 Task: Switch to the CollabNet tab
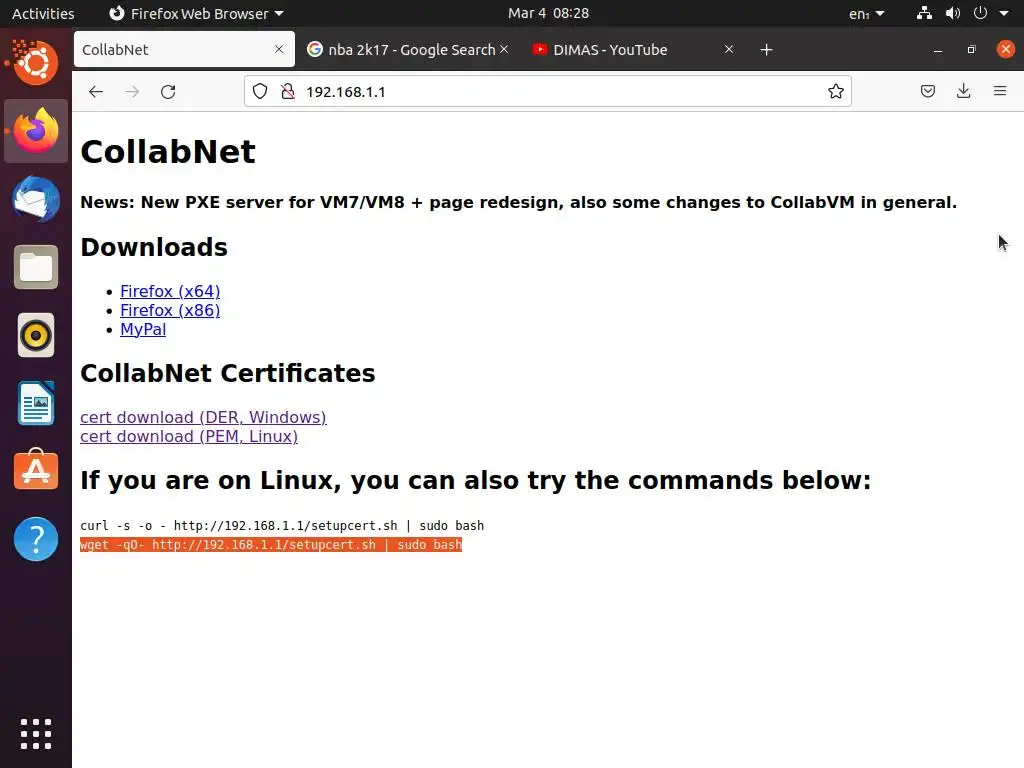point(184,50)
